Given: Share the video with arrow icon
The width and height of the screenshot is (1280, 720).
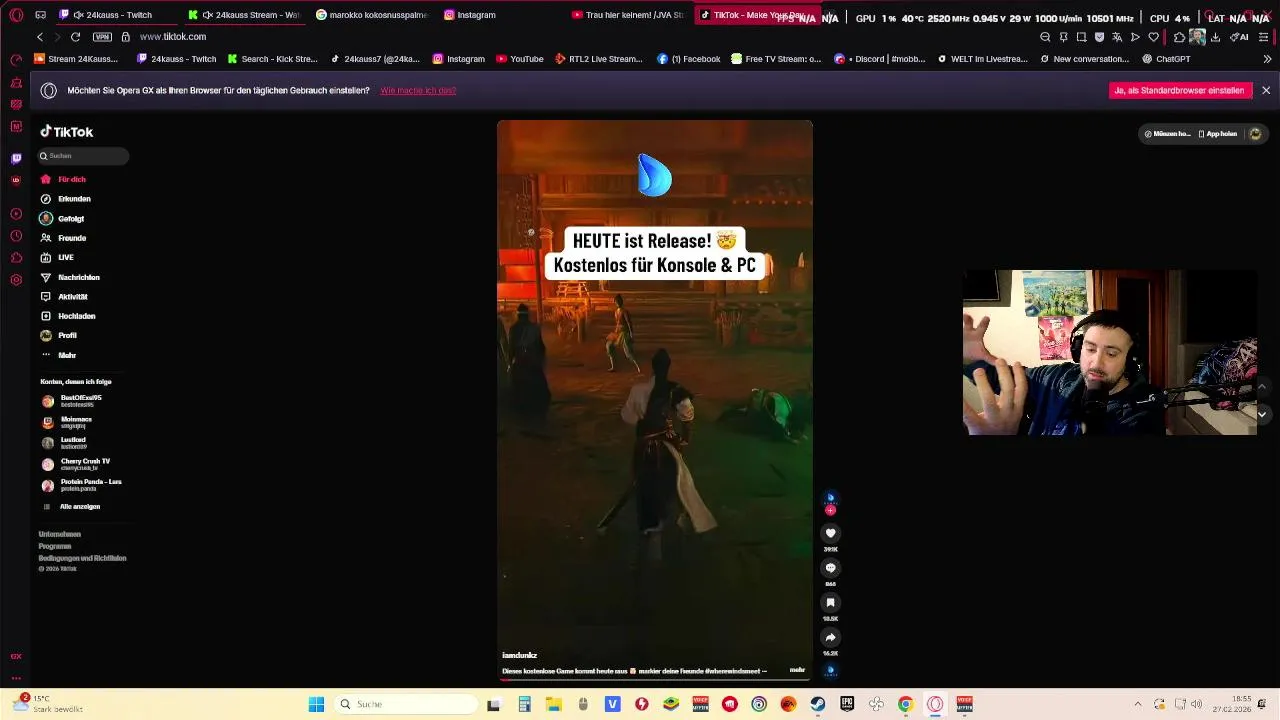Looking at the screenshot, I should point(830,637).
